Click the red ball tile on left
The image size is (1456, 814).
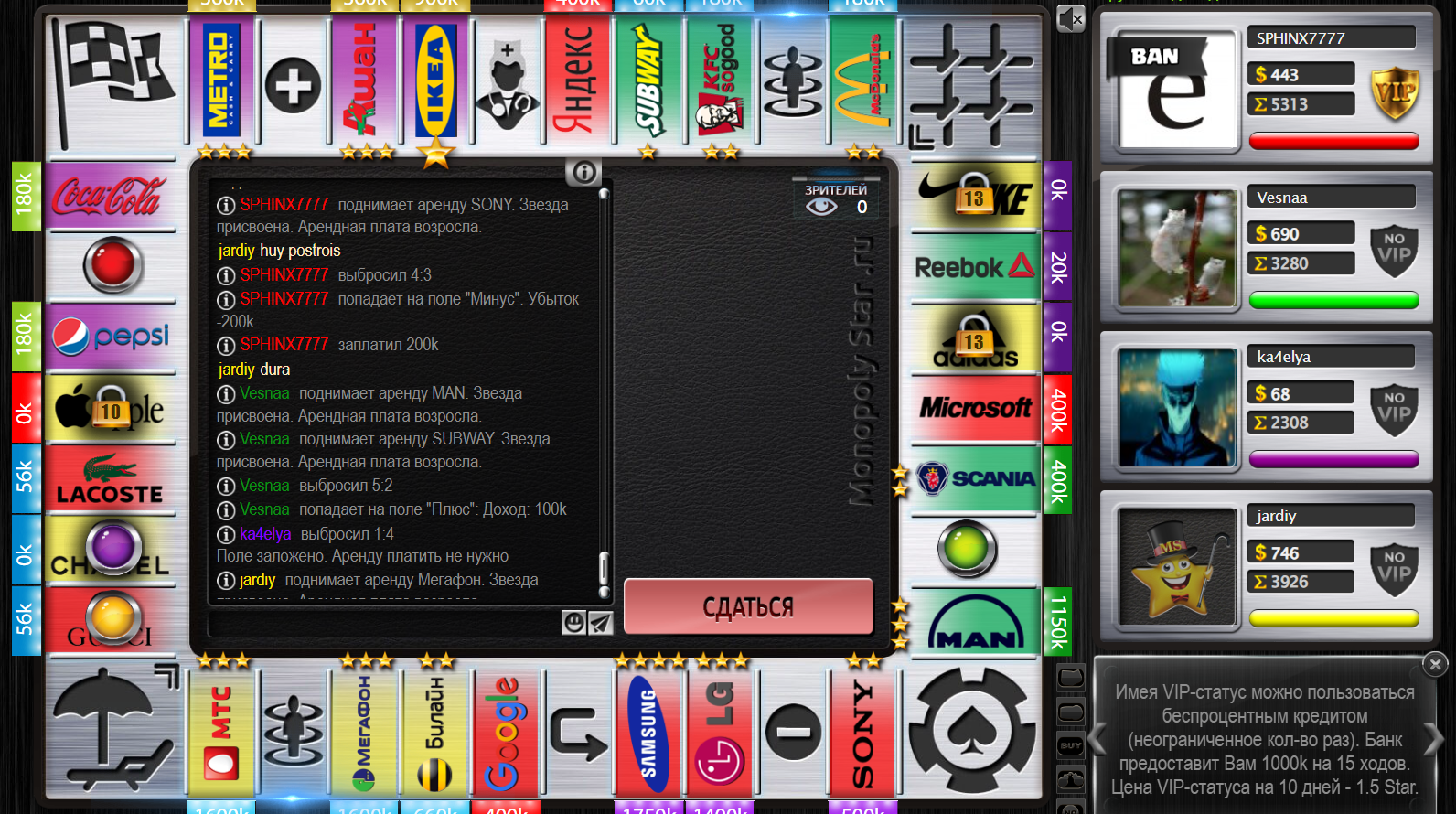tap(112, 265)
